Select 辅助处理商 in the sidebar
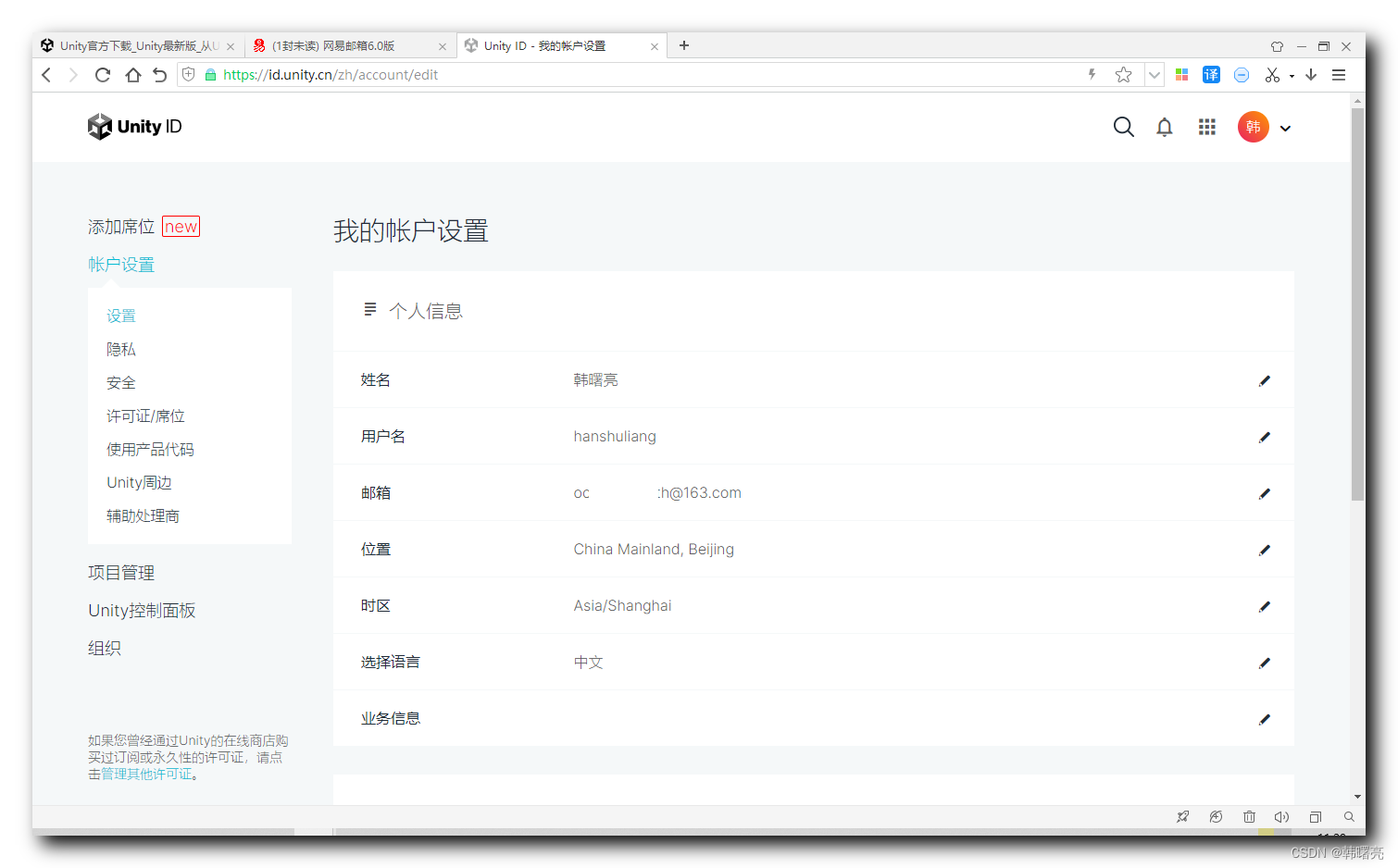Image resolution: width=1398 pixels, height=868 pixels. pos(143,515)
